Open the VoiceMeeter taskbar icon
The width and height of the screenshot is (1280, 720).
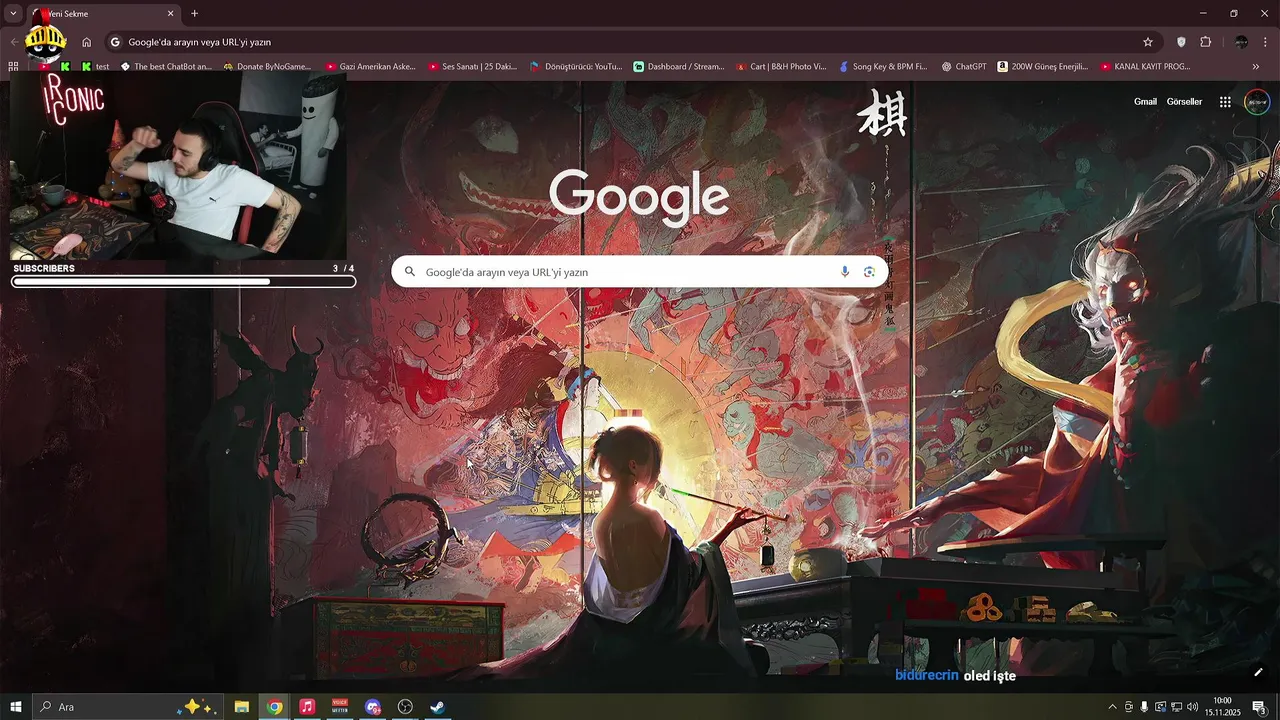tap(340, 707)
